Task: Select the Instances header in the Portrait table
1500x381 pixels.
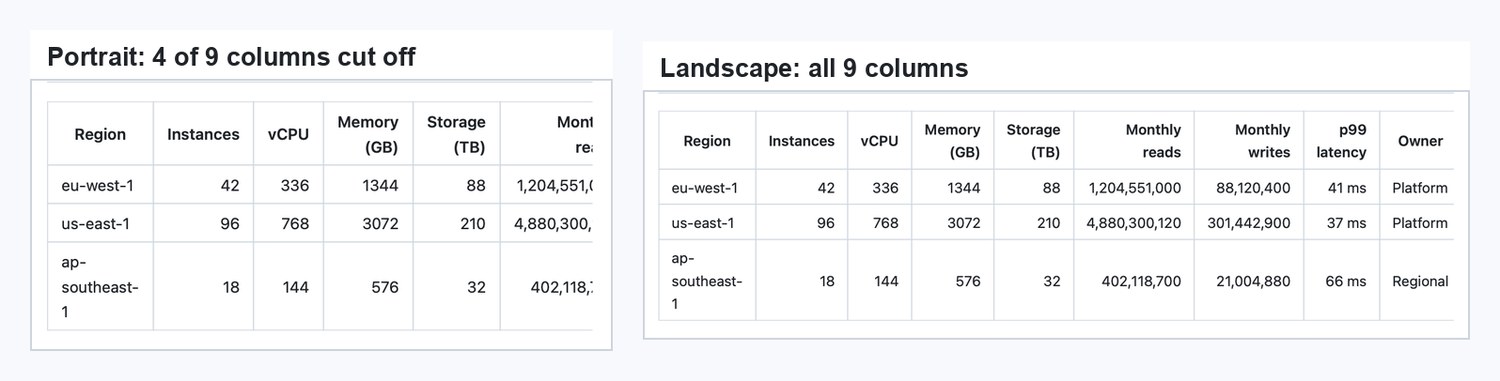Action: (x=203, y=134)
